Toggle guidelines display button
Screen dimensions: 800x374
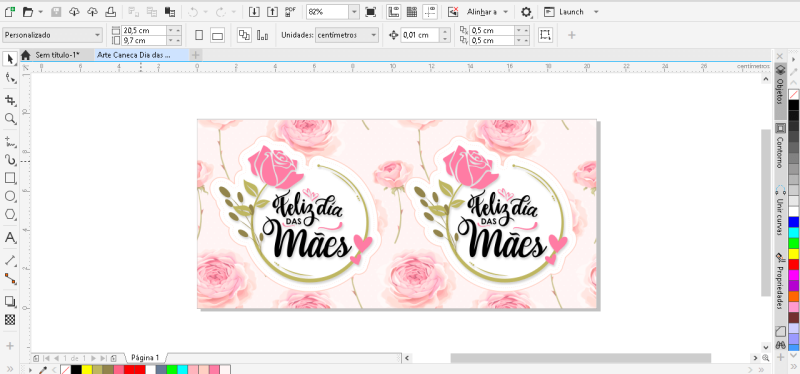click(x=430, y=11)
